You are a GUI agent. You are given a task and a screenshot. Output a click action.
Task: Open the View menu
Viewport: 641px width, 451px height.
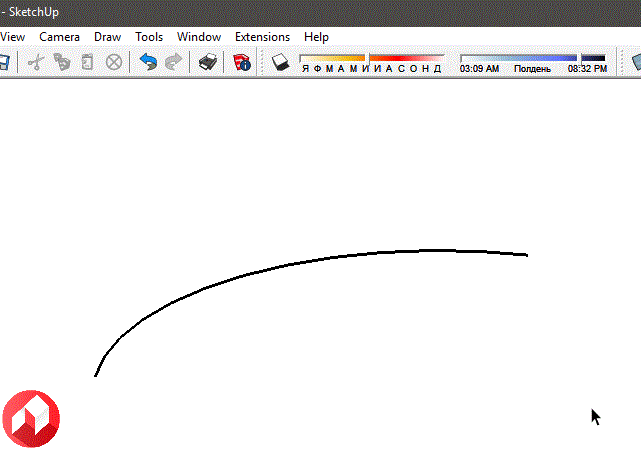coord(12,37)
